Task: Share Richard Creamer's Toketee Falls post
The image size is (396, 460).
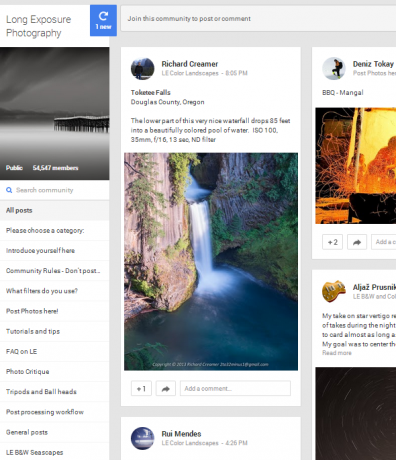Action: [x=166, y=389]
